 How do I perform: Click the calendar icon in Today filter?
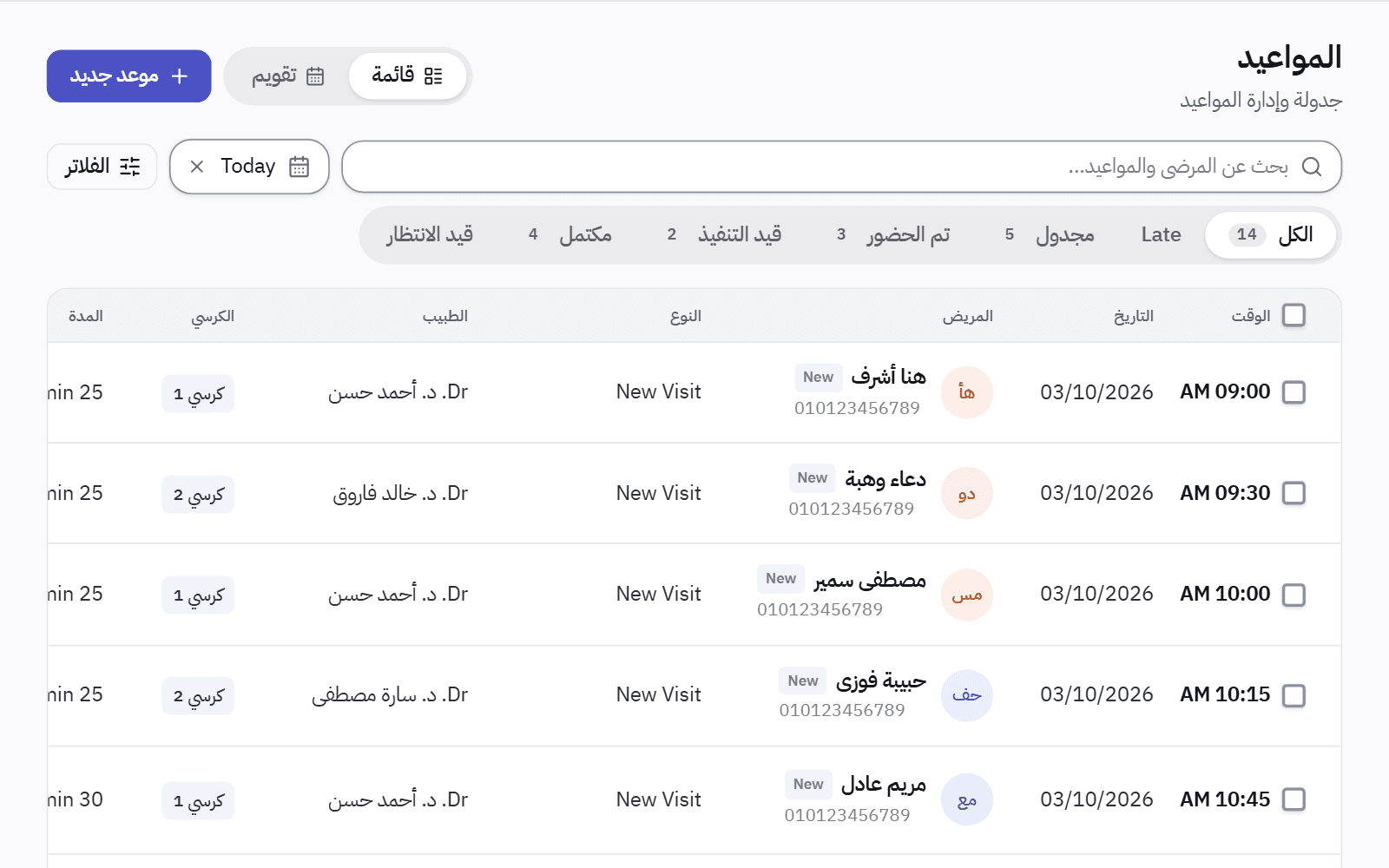300,167
